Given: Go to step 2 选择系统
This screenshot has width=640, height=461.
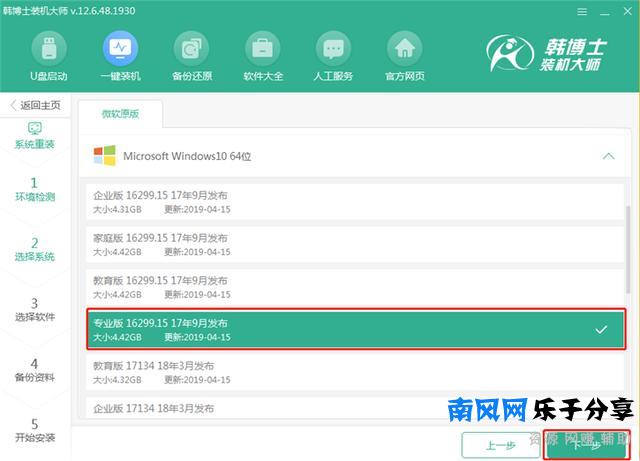Looking at the screenshot, I should tap(35, 249).
